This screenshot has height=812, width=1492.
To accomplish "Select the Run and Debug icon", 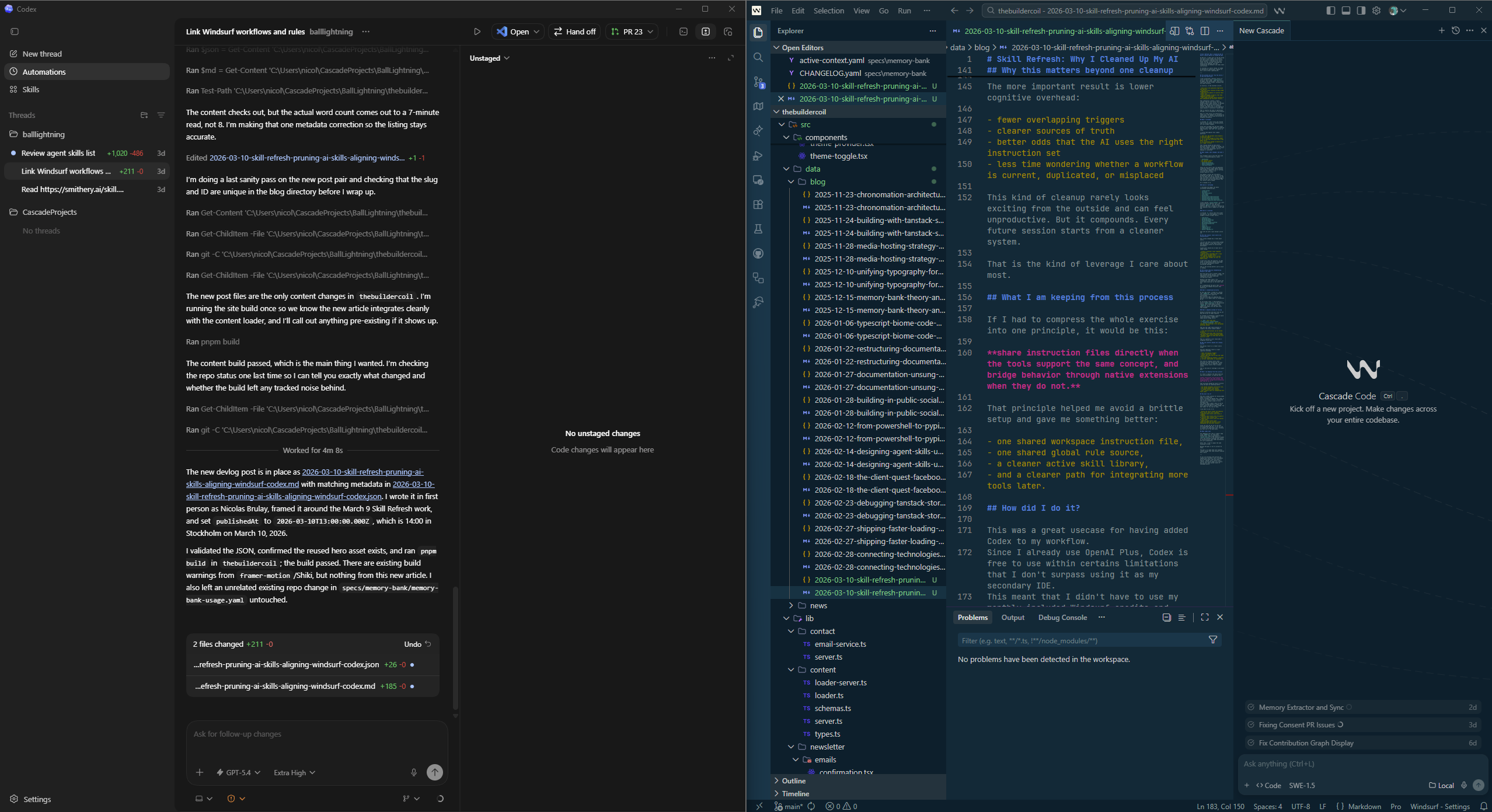I will (757, 155).
